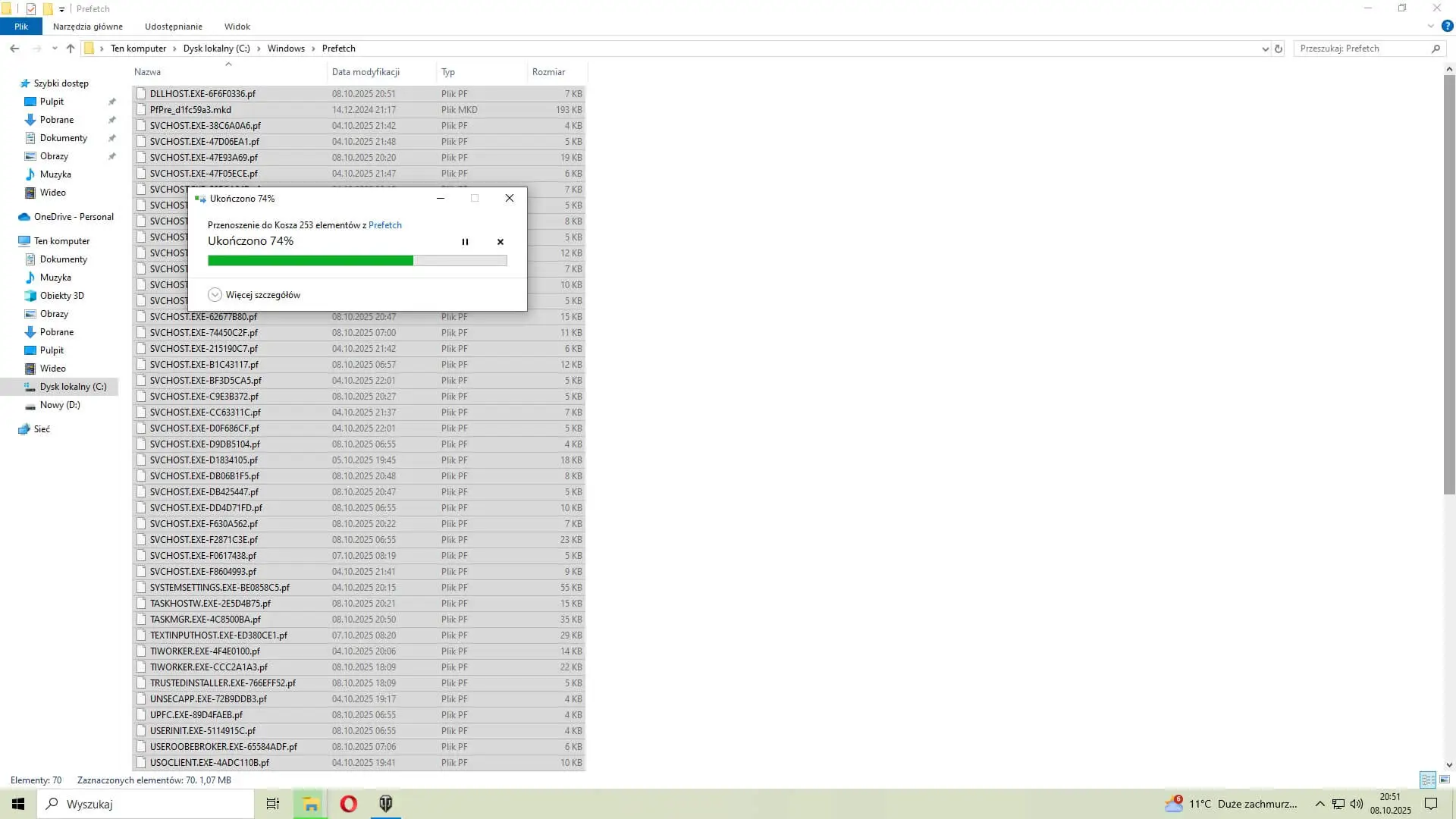
Task: Refresh the Prefetch folder view
Action: point(1279,49)
